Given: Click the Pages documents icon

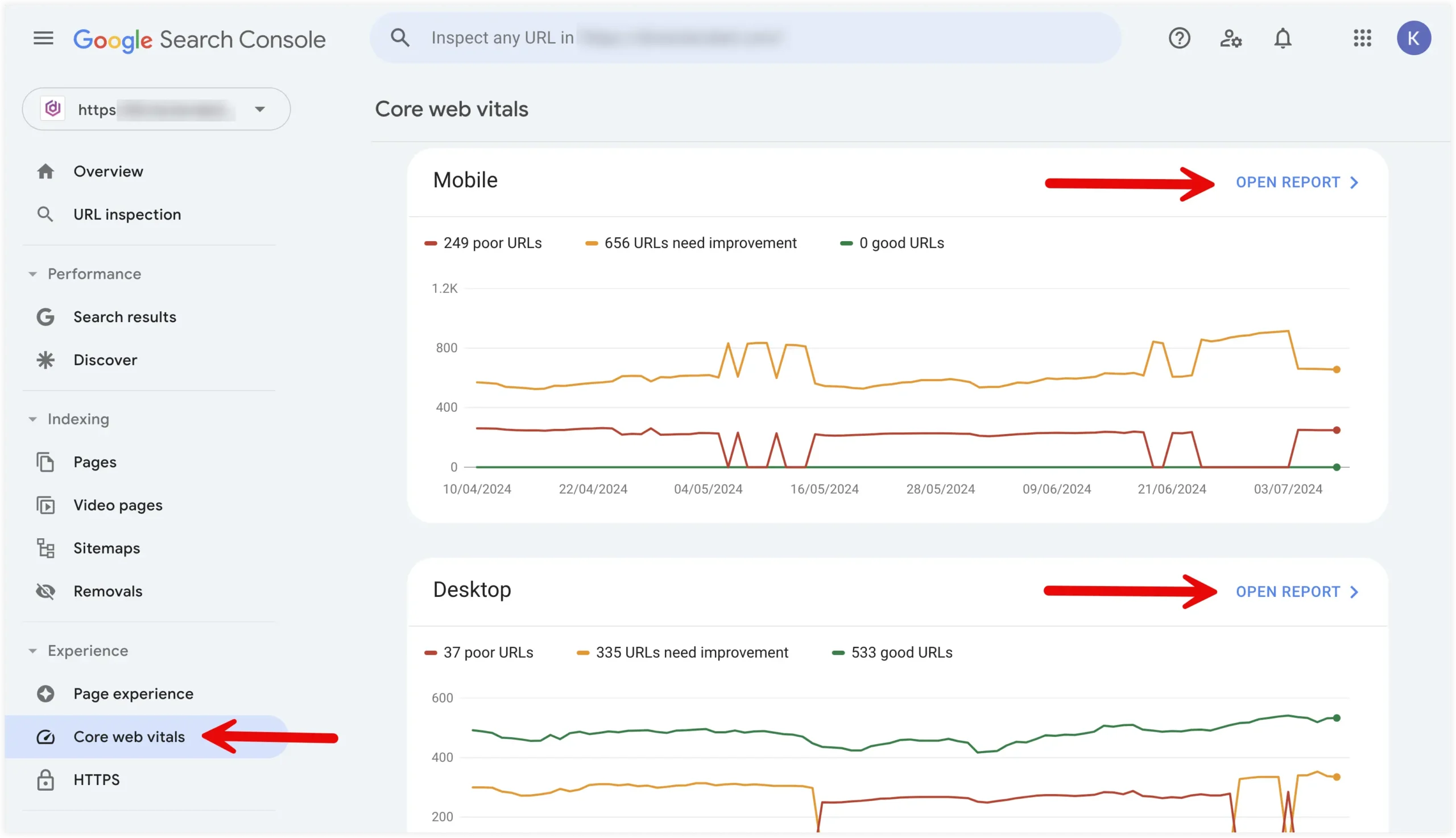Looking at the screenshot, I should coord(45,462).
